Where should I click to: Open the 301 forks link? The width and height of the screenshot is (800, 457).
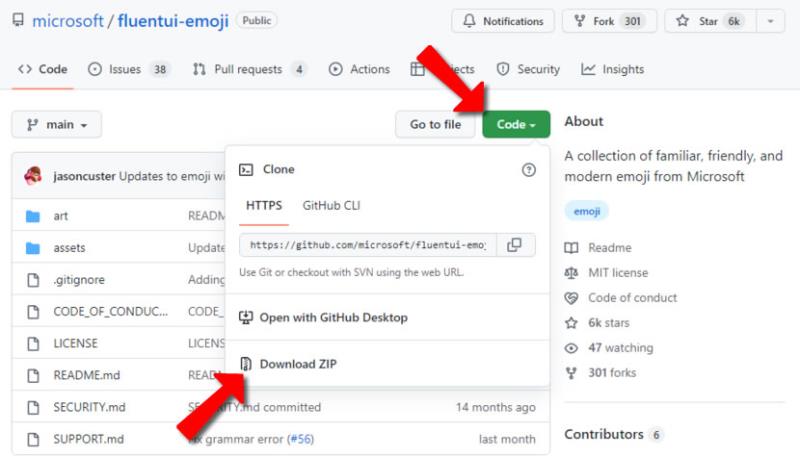click(x=612, y=373)
